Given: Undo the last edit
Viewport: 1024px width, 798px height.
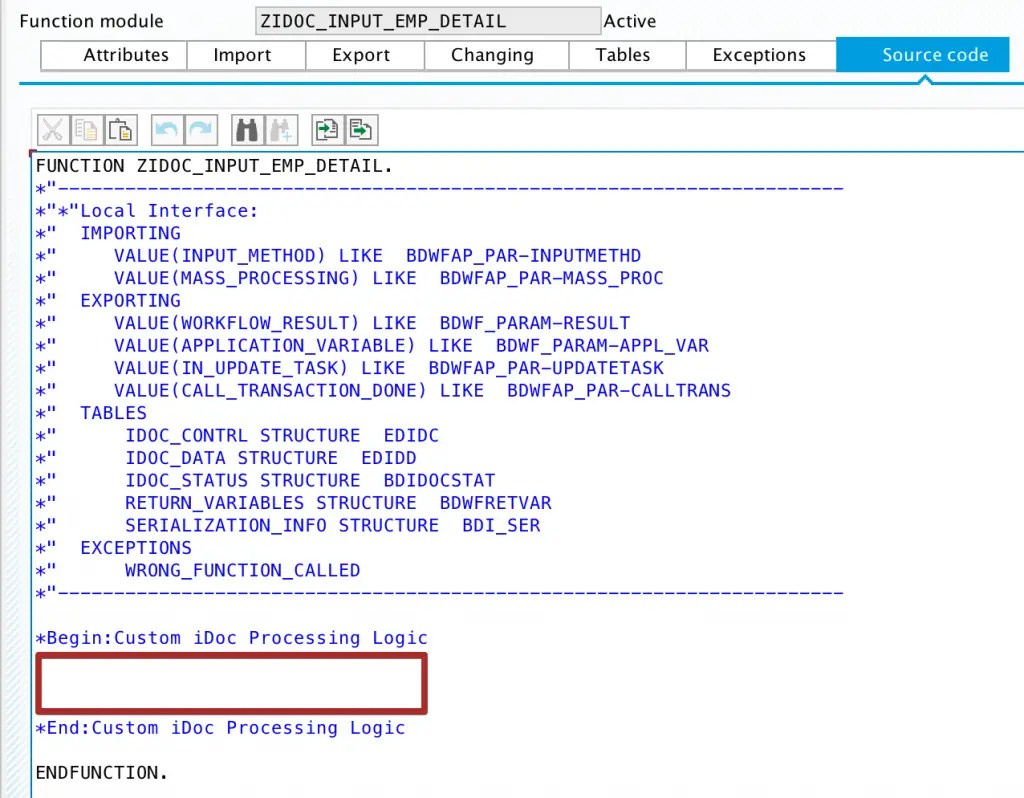Looking at the screenshot, I should tap(165, 129).
